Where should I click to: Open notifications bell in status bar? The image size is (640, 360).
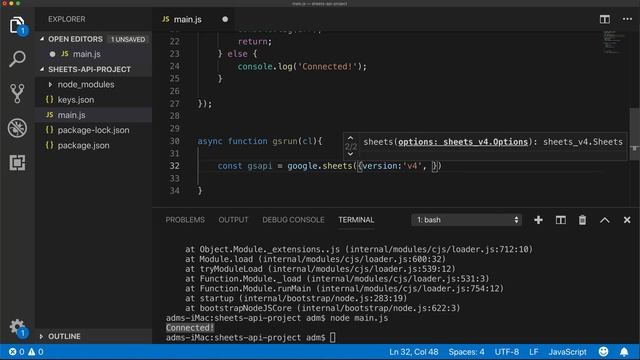pos(624,351)
